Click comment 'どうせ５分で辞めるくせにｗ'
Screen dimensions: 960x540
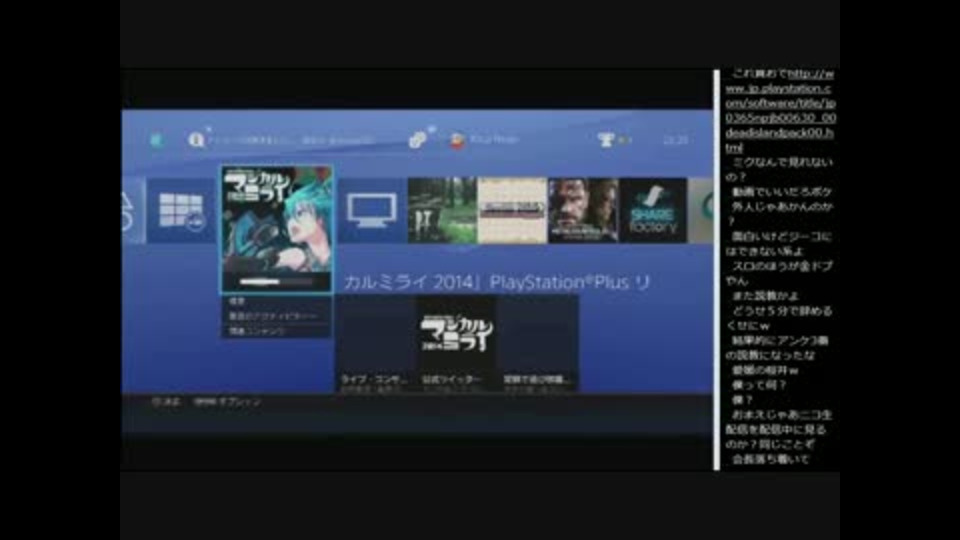point(779,318)
